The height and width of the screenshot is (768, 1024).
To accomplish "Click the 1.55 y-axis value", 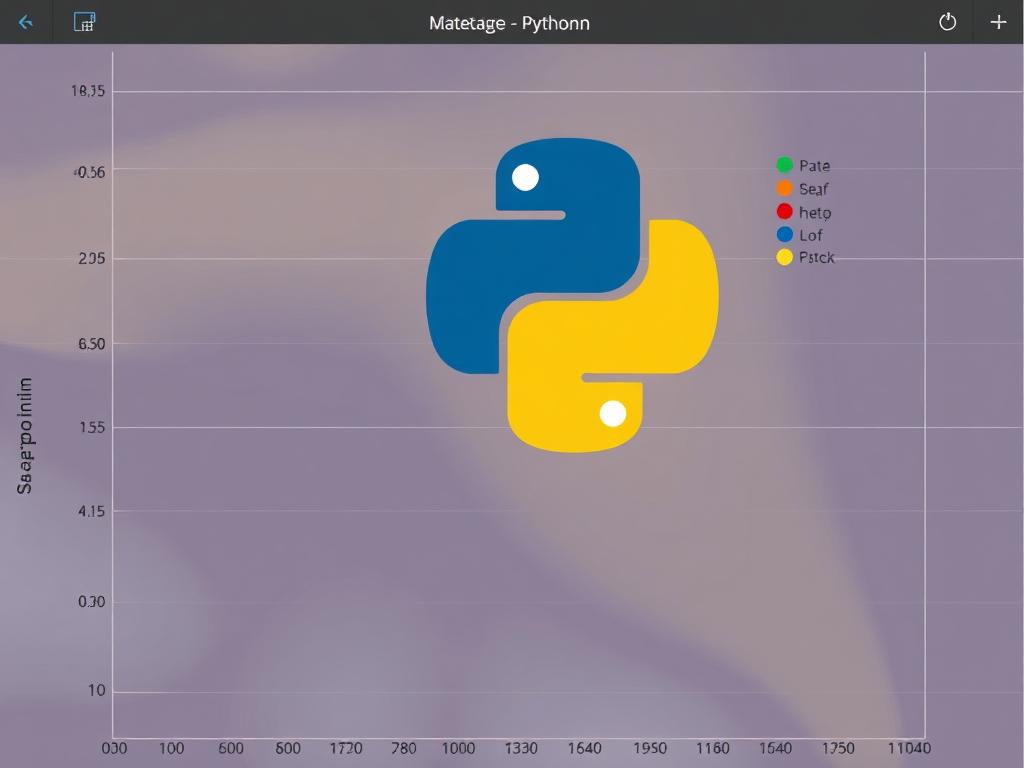I will 91,428.
